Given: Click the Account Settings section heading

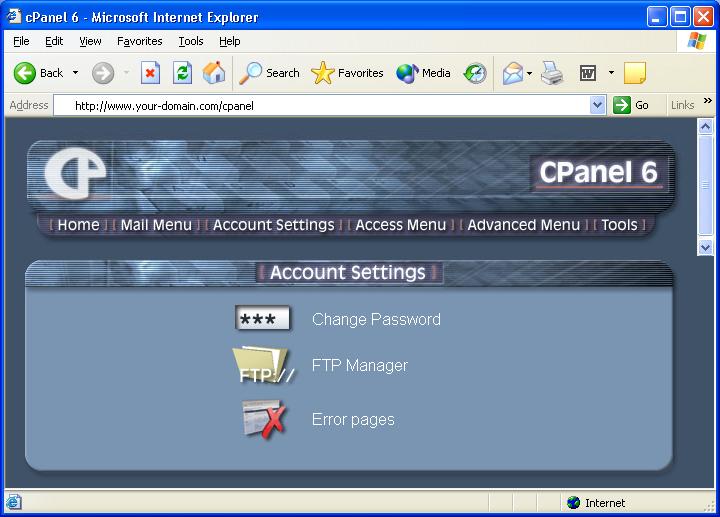Looking at the screenshot, I should point(348,272).
